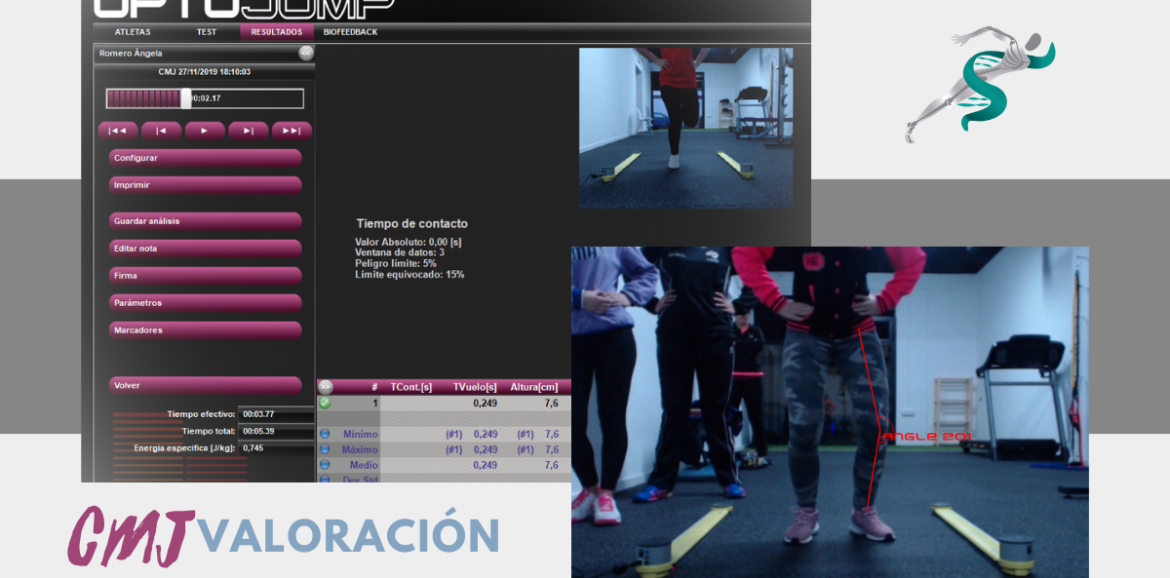The height and width of the screenshot is (578, 1170).
Task: Click the 00:02.17 playback time readout
Action: (205, 98)
